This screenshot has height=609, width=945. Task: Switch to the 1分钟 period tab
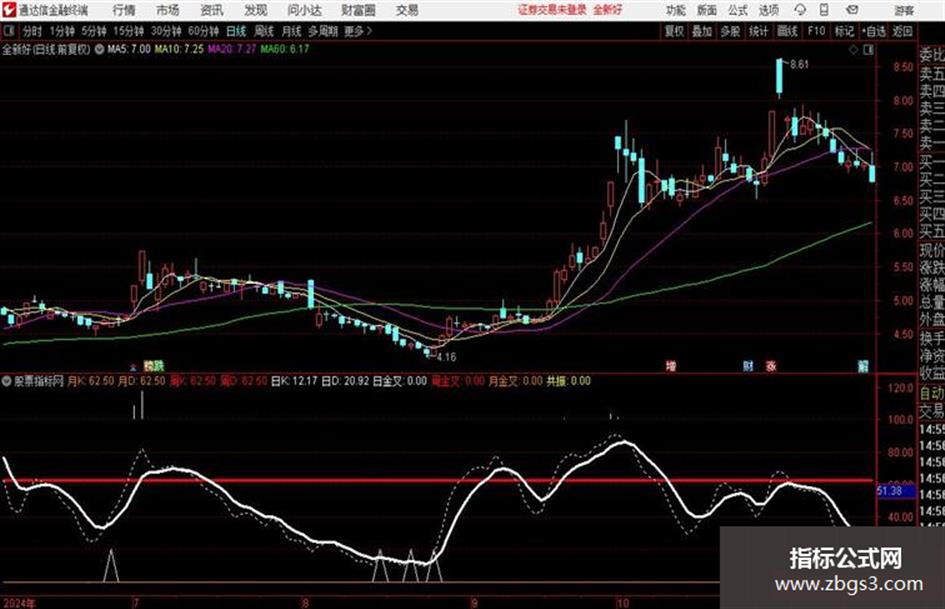[61, 31]
